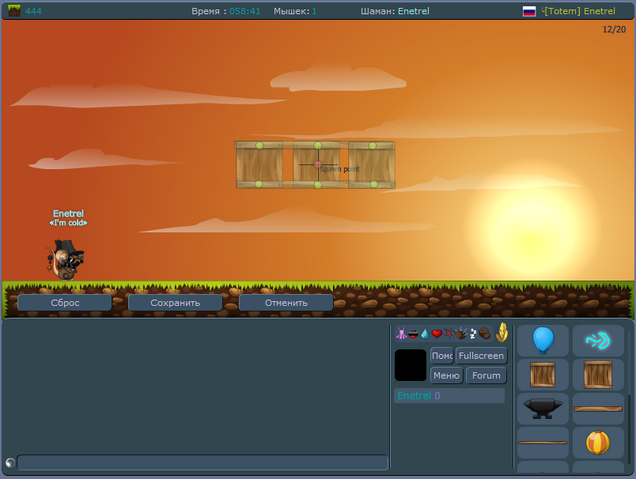Click the 058:41 time counter
Viewport: 636px width, 479px height.
[x=245, y=11]
